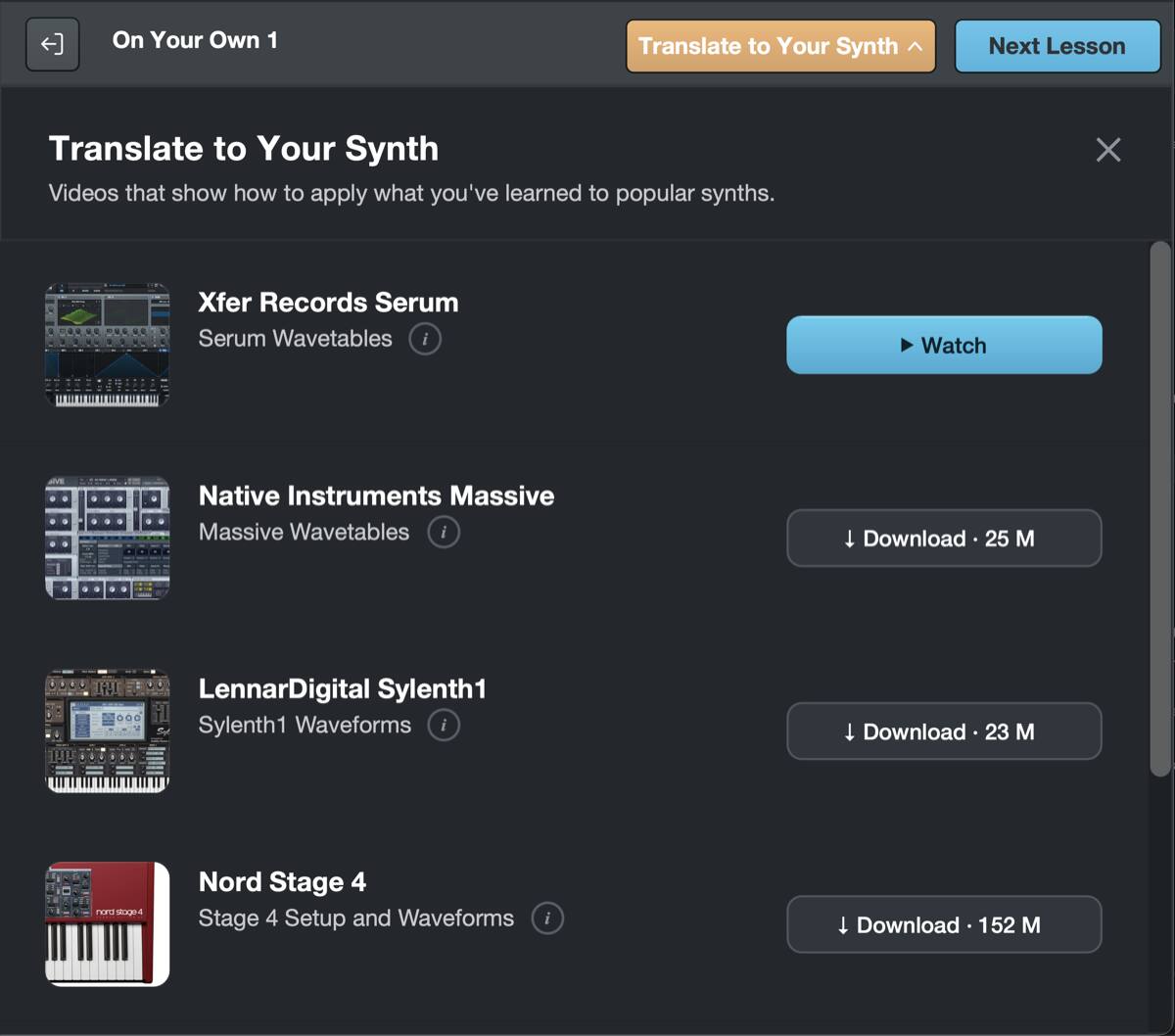Click the LennarDigital Sylenth1 thumbnail
This screenshot has width=1175, height=1036.
click(x=108, y=730)
